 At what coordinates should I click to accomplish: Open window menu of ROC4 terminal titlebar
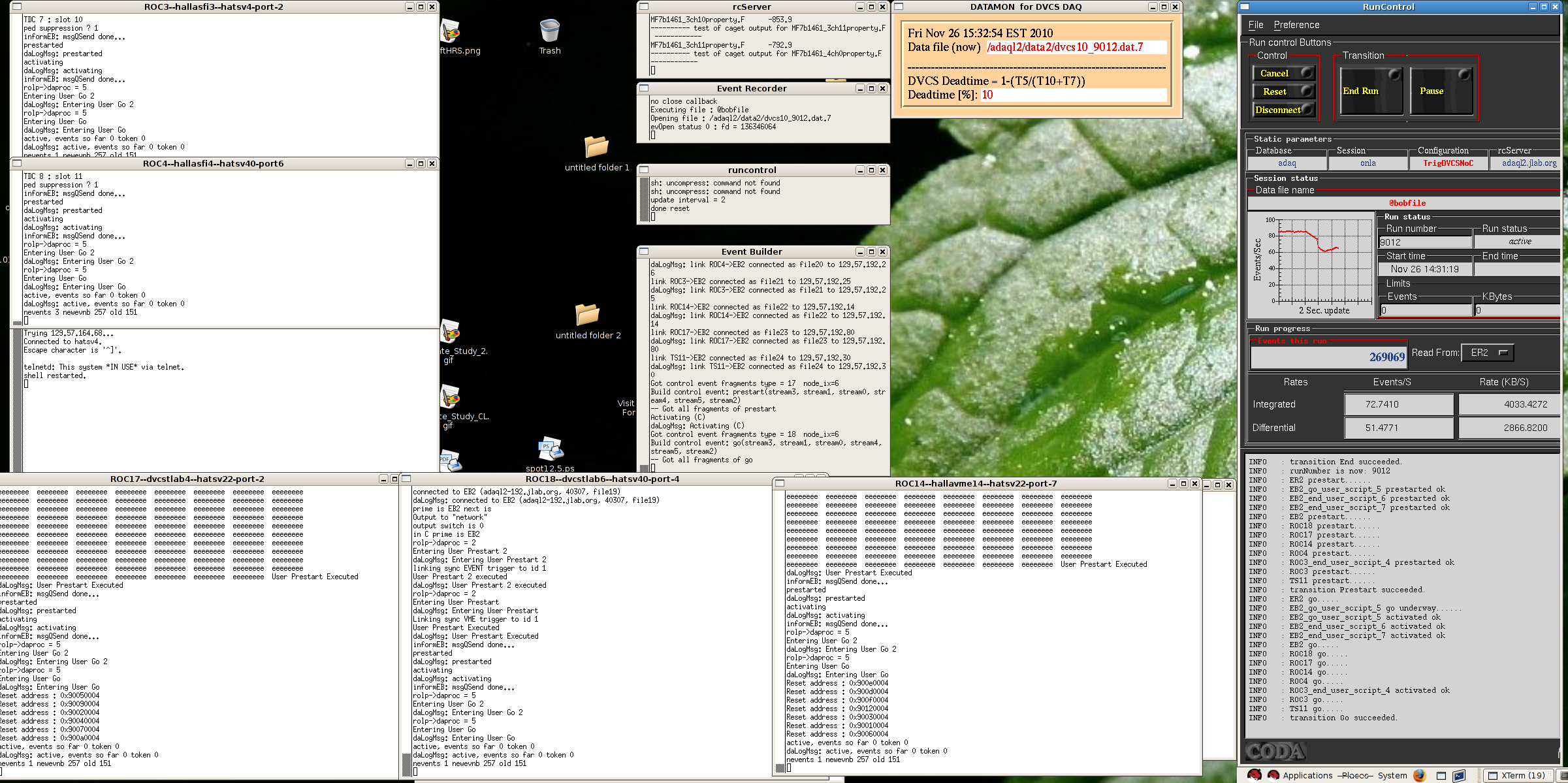pos(16,163)
